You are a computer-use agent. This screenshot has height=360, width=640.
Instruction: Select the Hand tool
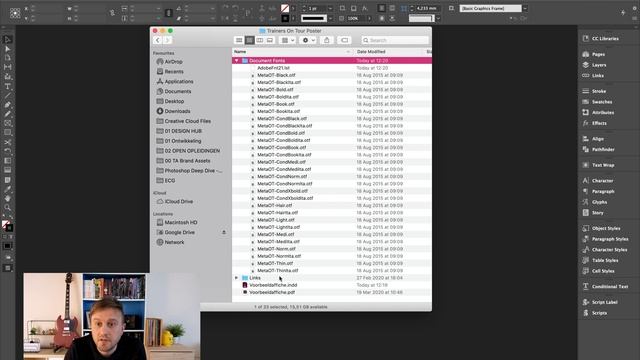coord(7,198)
